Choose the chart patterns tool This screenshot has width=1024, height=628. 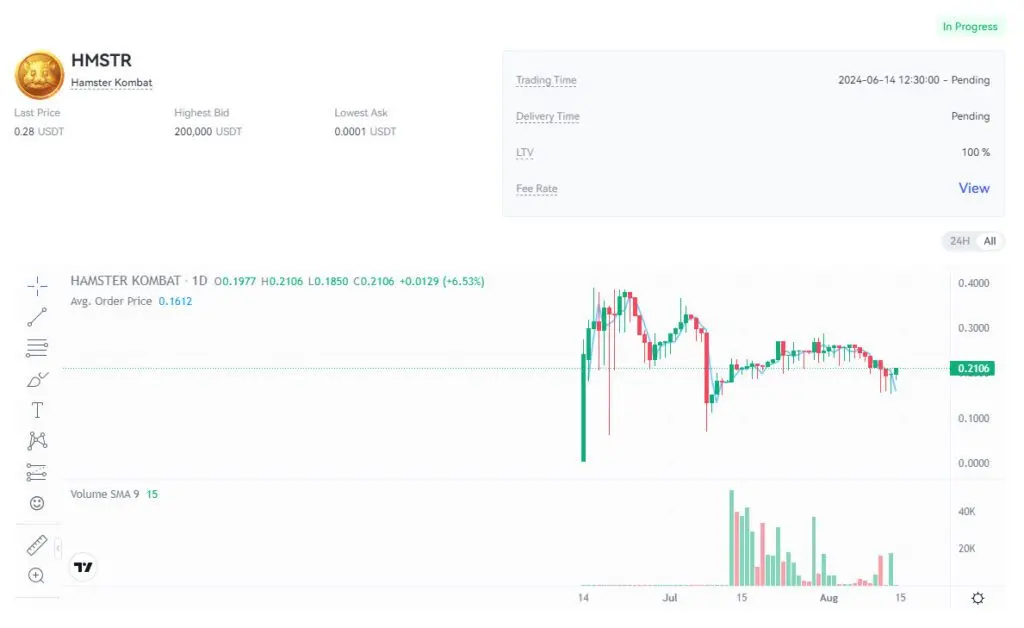click(37, 441)
